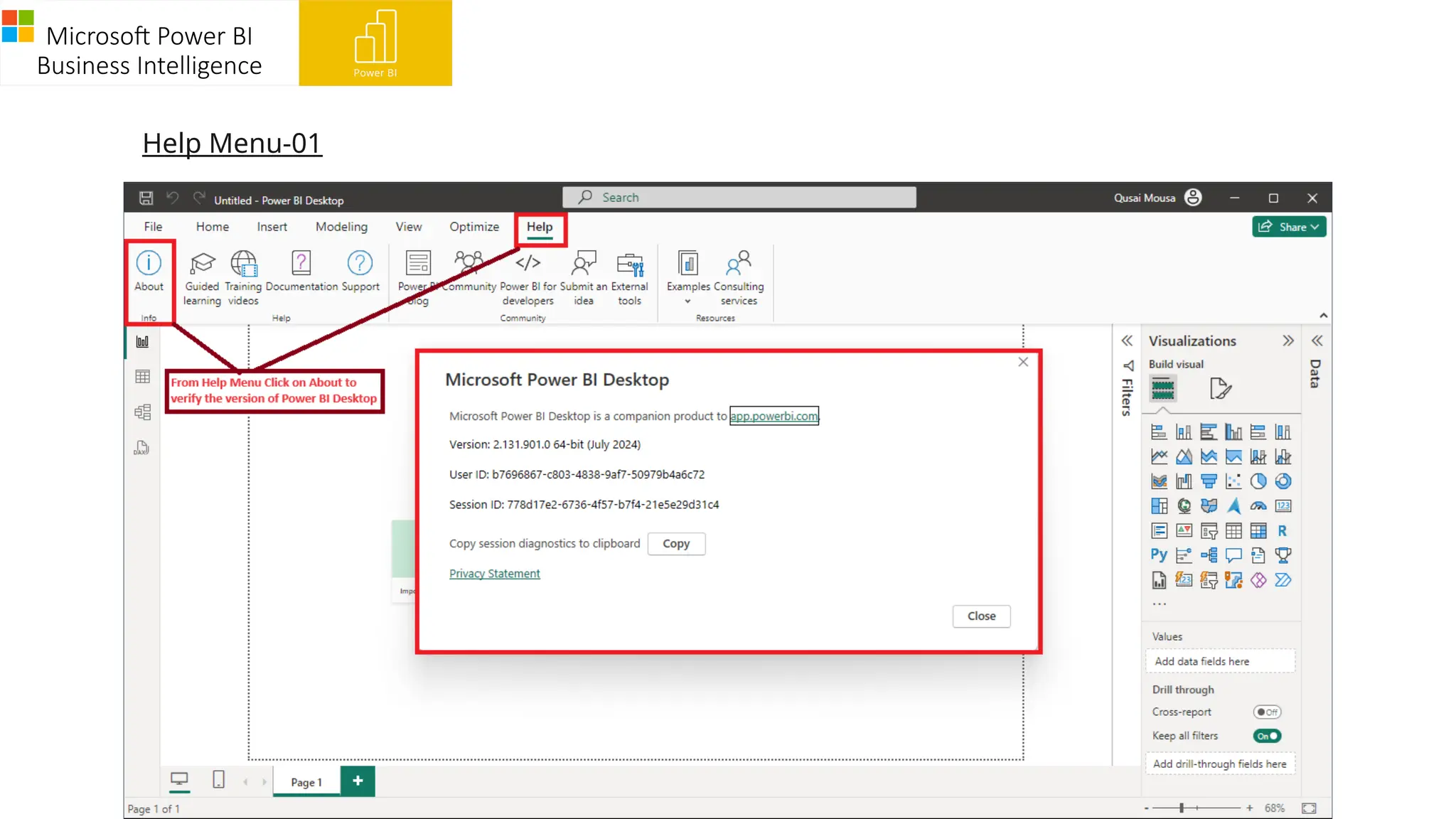
Task: Select the Power Automate visual
Action: (x=1283, y=580)
